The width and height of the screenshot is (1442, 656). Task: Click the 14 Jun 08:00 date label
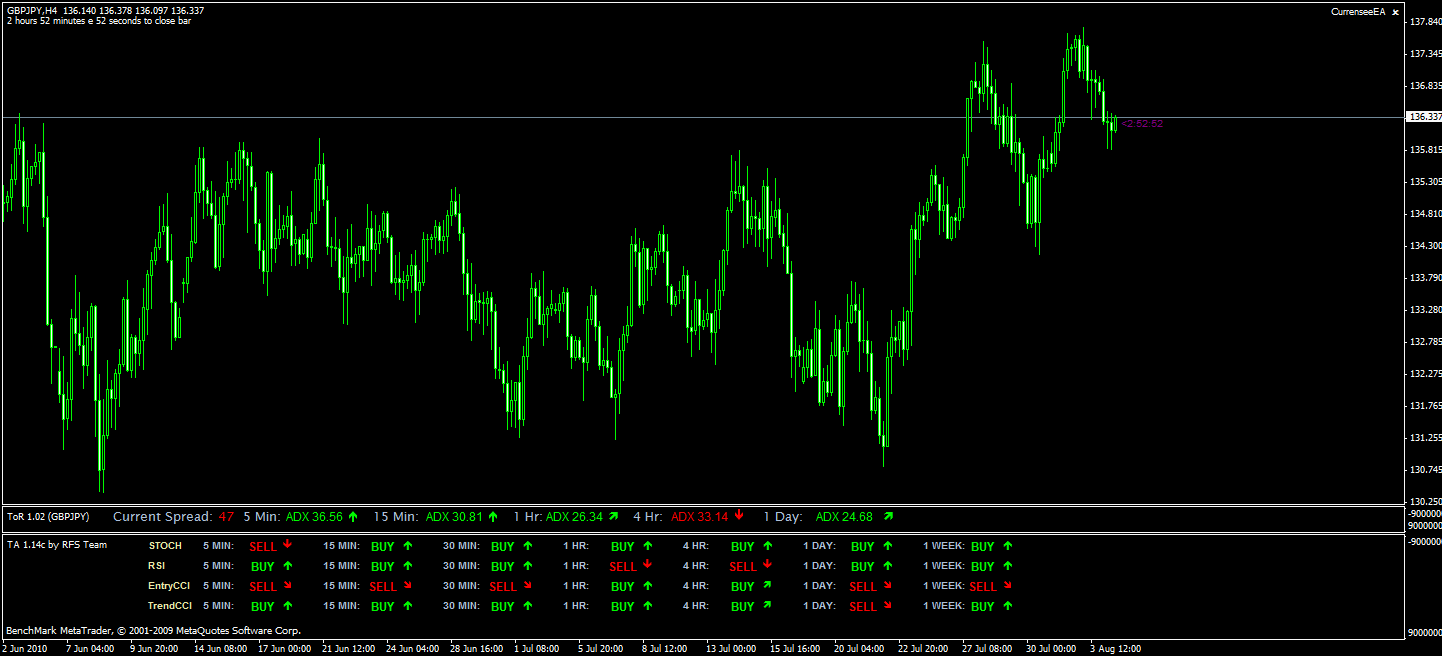(x=220, y=648)
